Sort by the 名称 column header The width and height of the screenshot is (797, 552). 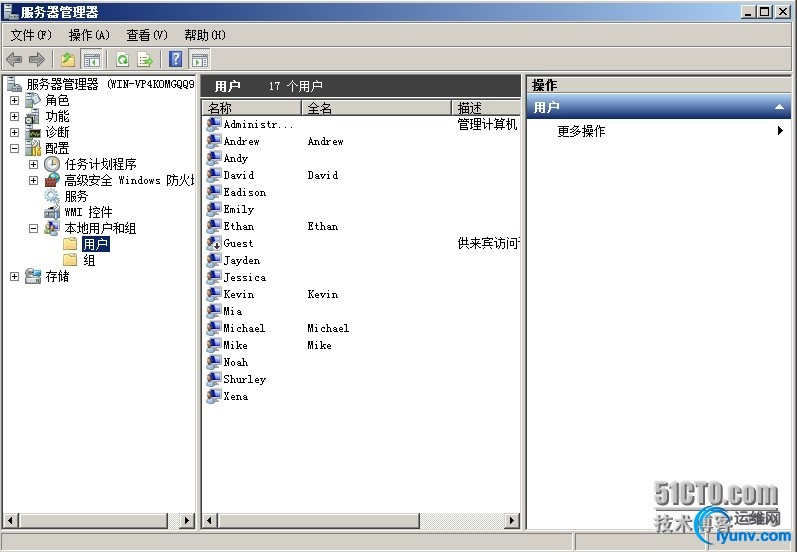click(252, 108)
